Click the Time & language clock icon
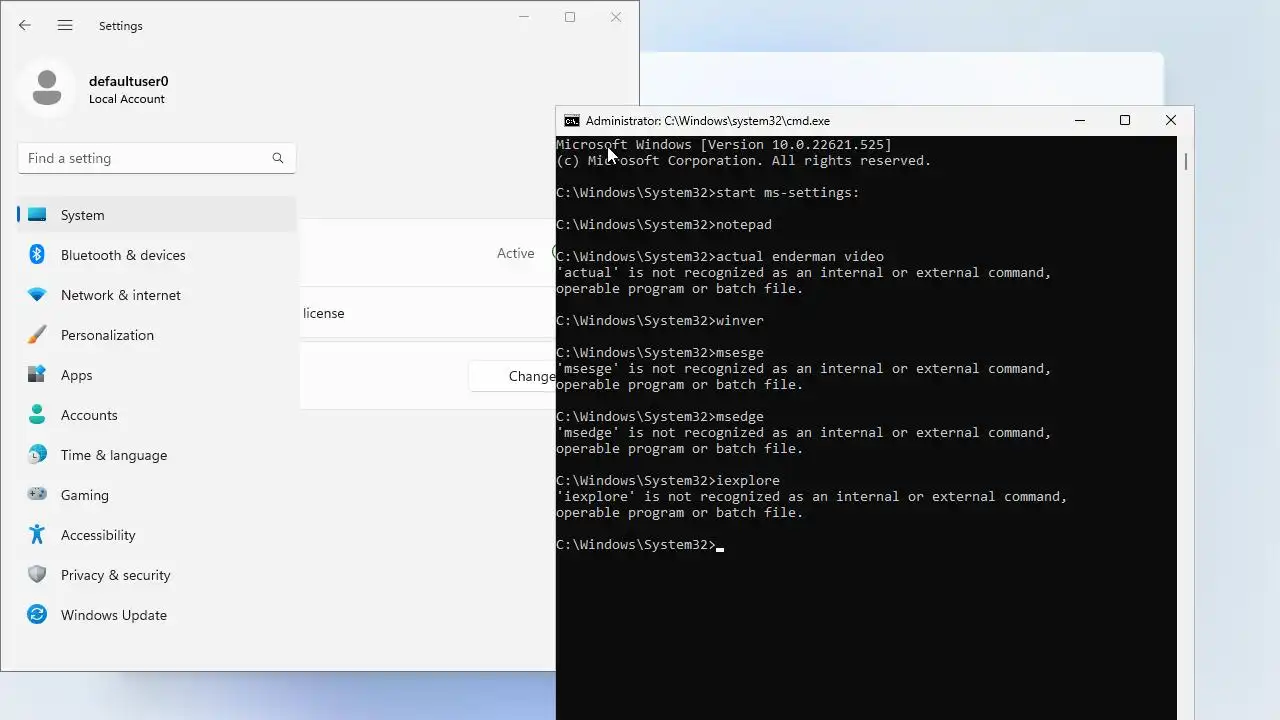The width and height of the screenshot is (1280, 720). (x=37, y=454)
